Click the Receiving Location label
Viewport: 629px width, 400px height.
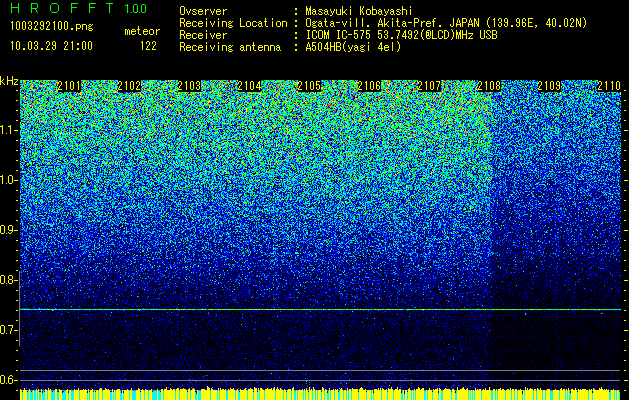233,23
